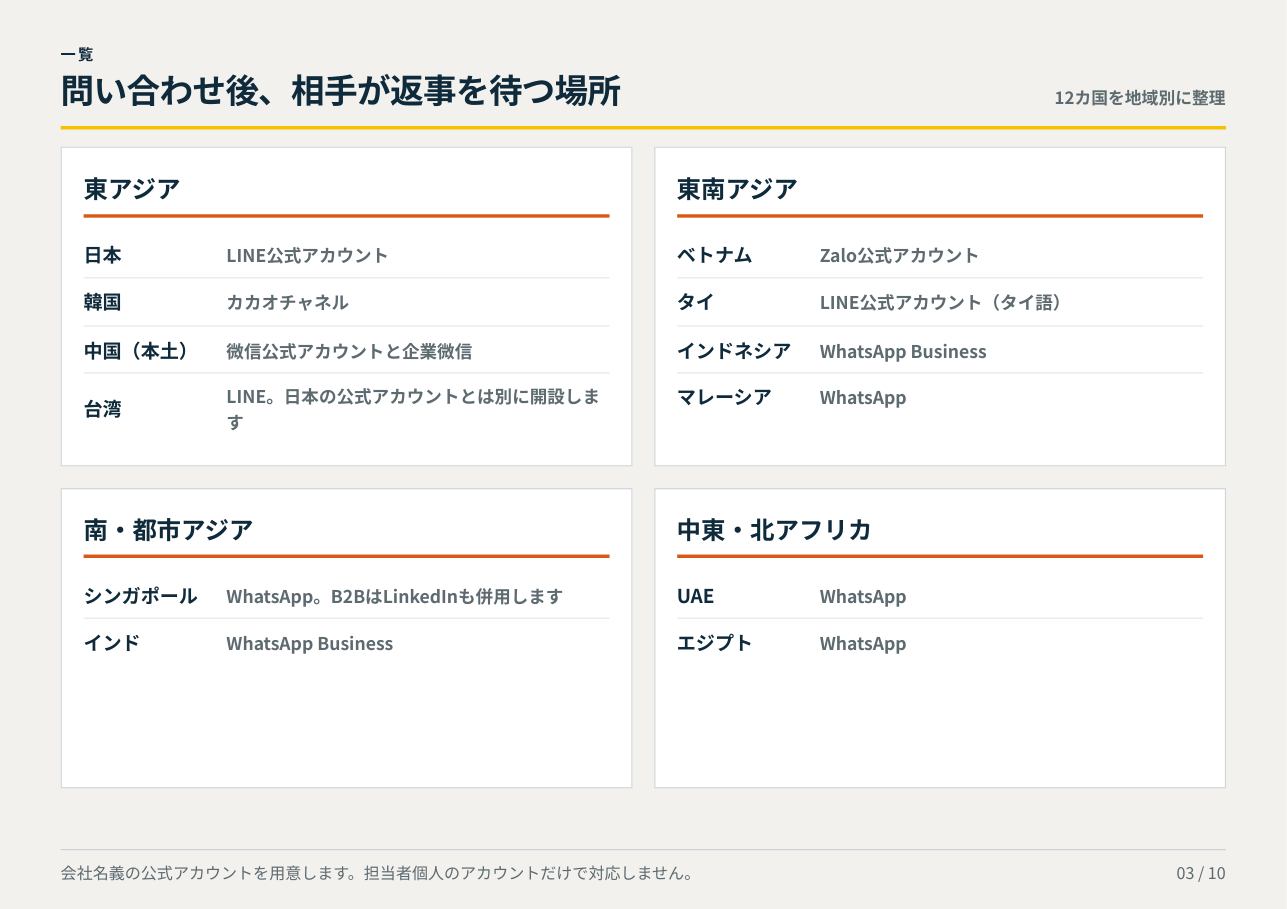The width and height of the screenshot is (1287, 909).
Task: Click the インドネシア country label
Action: [x=734, y=351]
